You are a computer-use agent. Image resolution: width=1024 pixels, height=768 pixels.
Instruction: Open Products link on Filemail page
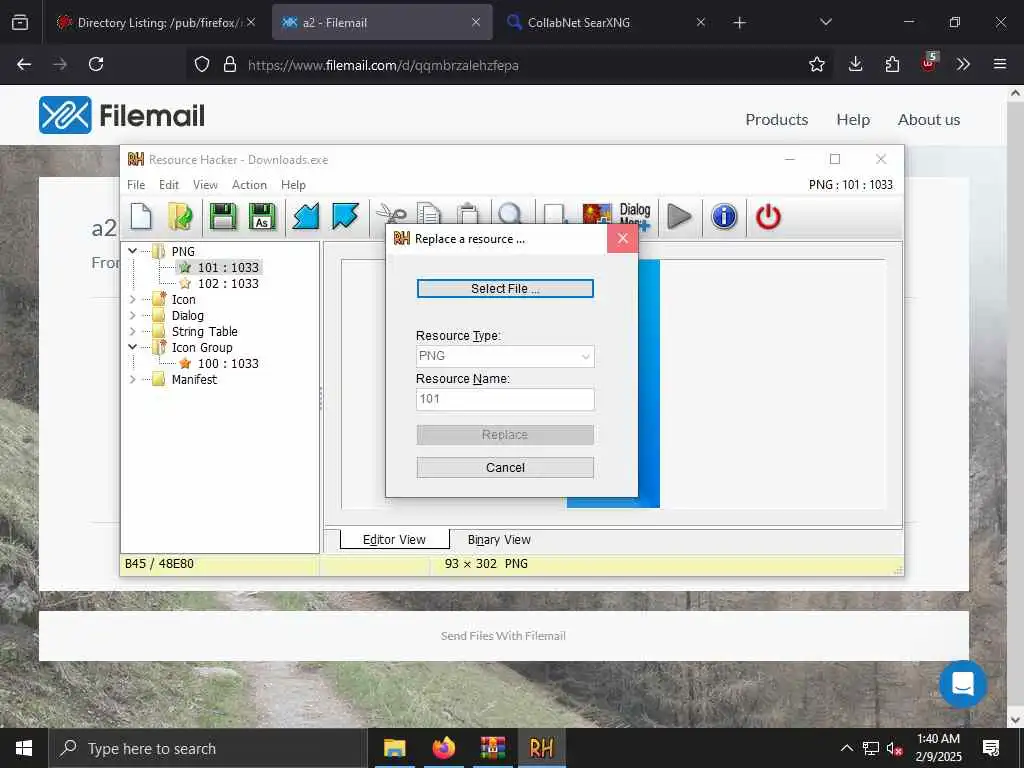776,120
